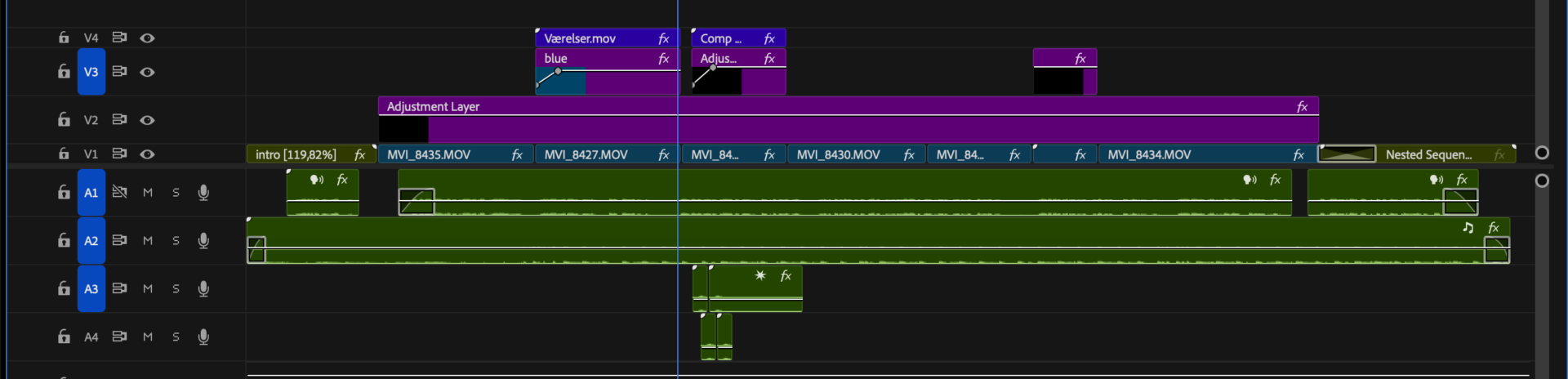
Task: Toggle the lock on audio track A2
Action: point(64,241)
